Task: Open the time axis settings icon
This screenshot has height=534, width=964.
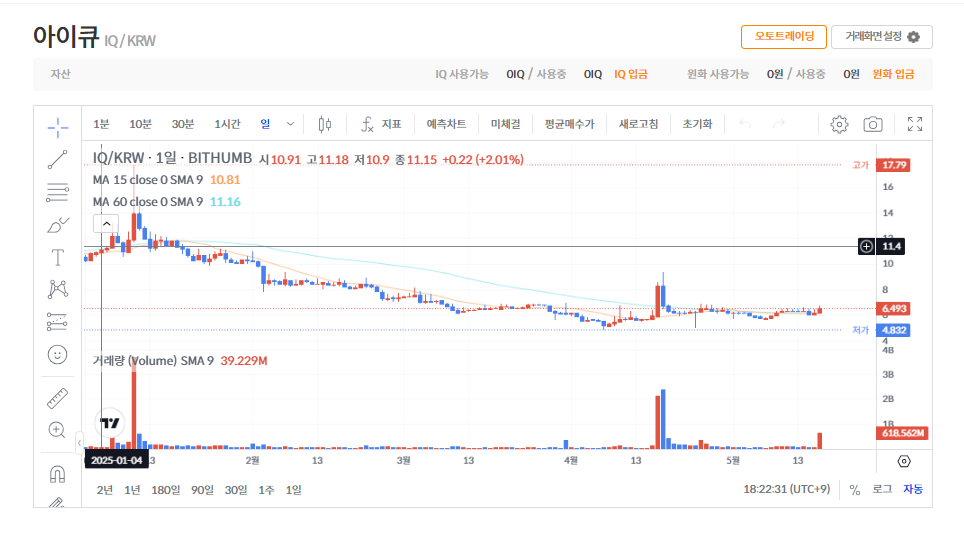Action: (x=904, y=461)
